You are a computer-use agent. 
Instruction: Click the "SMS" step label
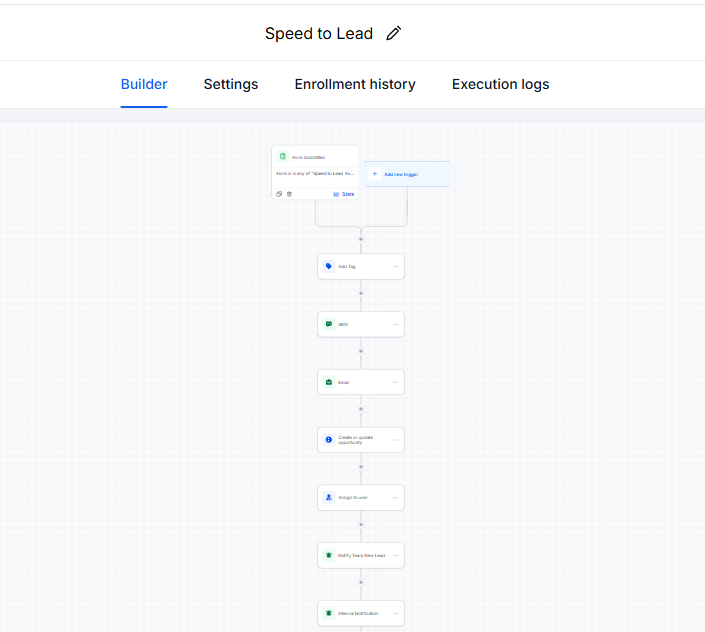click(x=343, y=325)
